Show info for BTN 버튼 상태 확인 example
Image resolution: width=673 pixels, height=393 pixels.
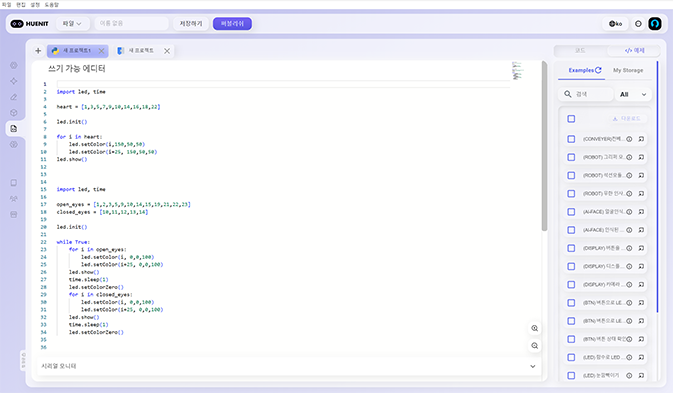coord(629,339)
